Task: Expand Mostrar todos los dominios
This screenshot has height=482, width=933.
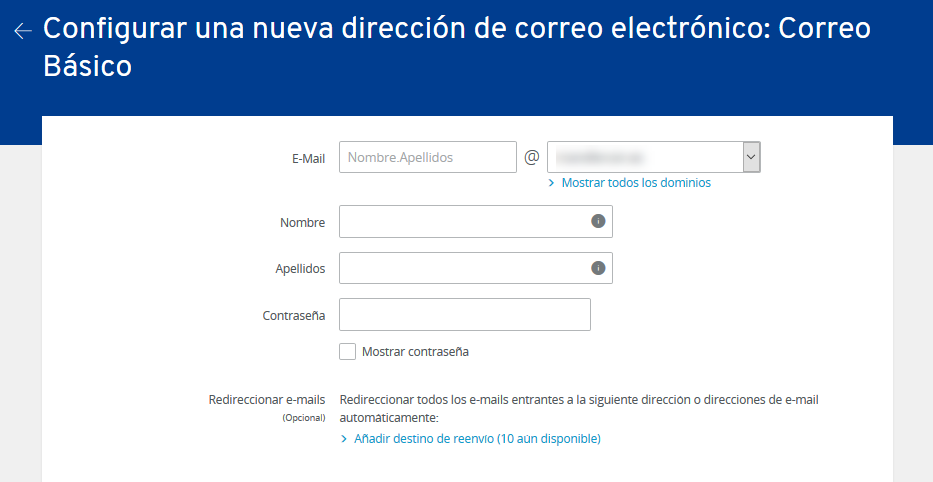Action: coord(636,183)
